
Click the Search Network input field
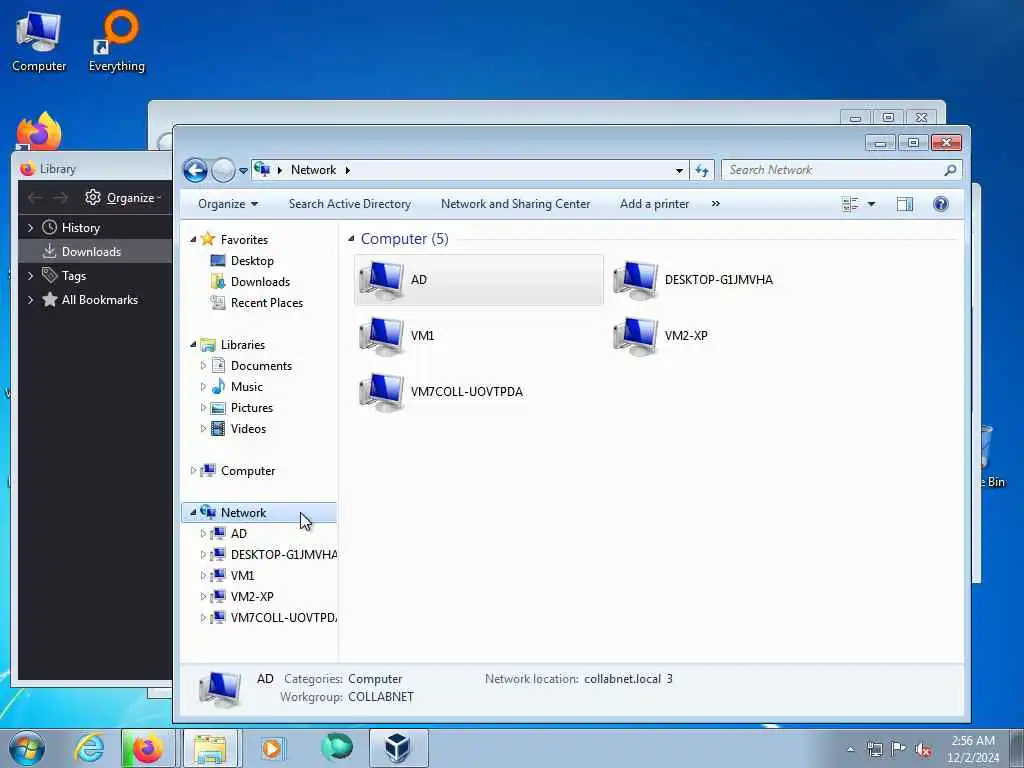tap(833, 170)
